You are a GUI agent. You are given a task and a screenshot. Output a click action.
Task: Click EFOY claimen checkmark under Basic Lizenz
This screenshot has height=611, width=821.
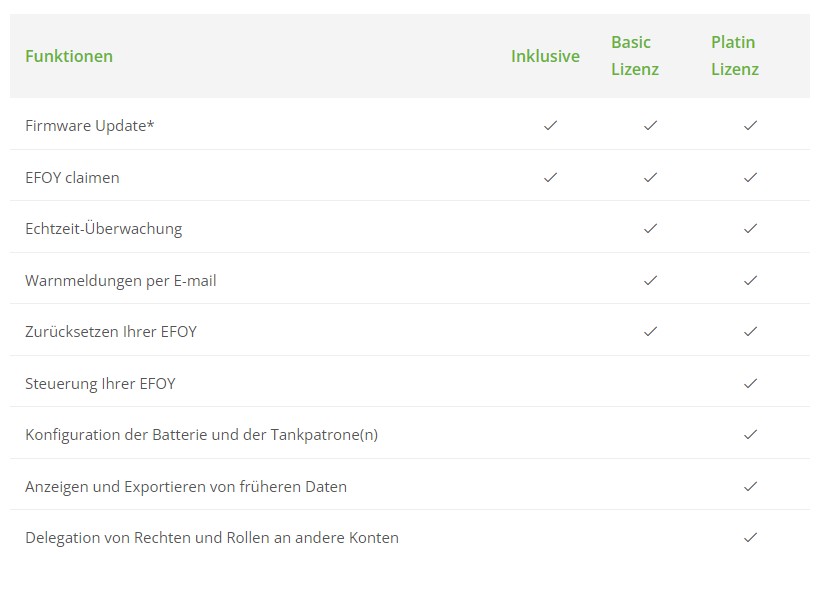pyautogui.click(x=650, y=177)
